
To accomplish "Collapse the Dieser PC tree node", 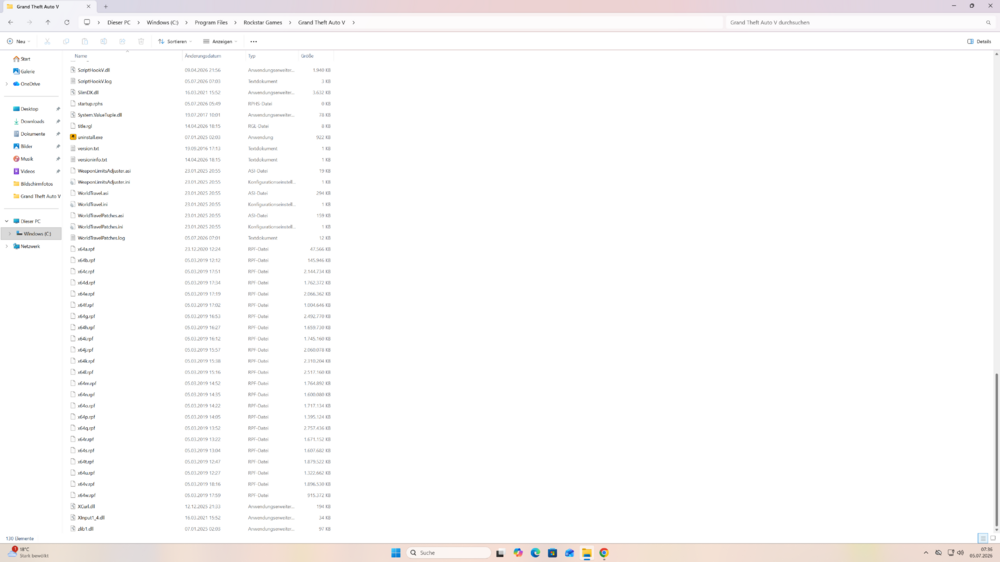I will click(7, 221).
